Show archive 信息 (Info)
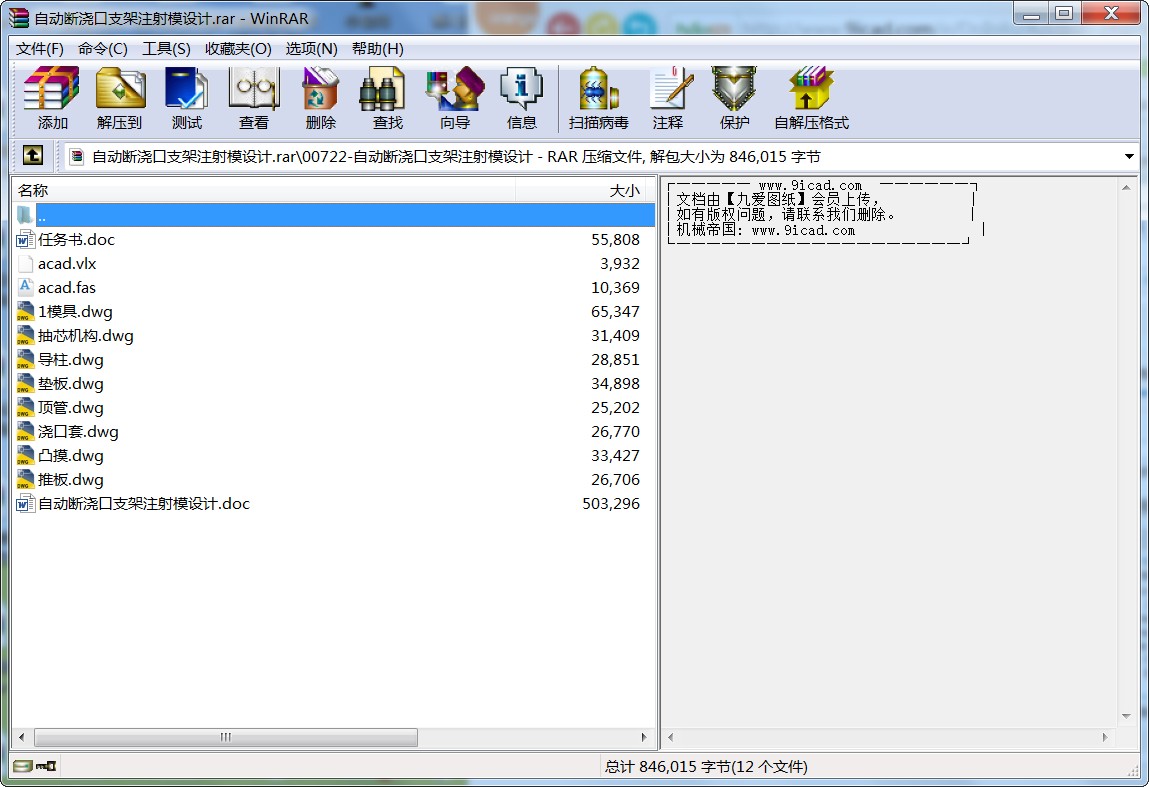This screenshot has height=787, width=1149. click(521, 99)
